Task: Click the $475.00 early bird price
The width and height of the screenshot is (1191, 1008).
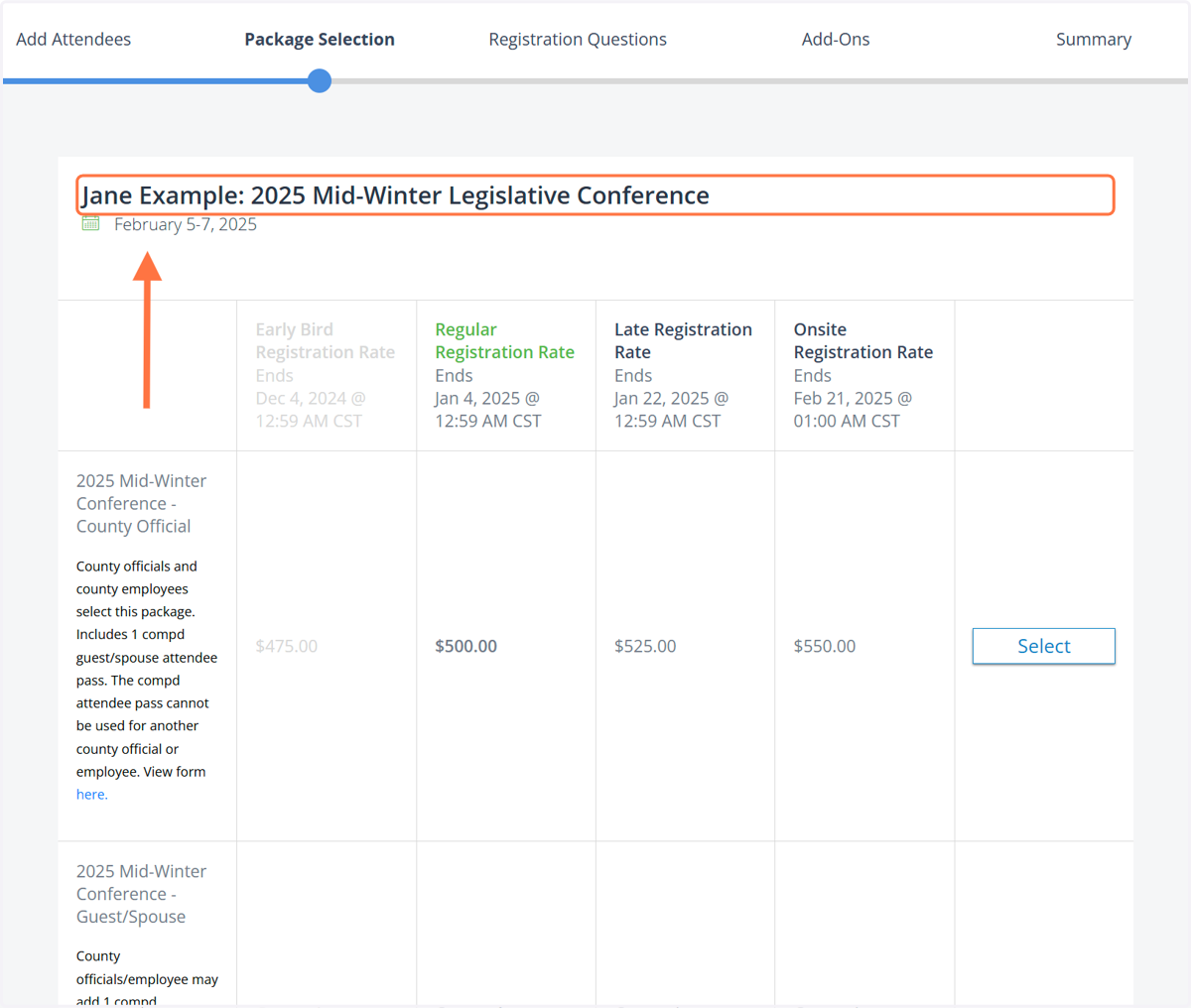Action: (287, 646)
